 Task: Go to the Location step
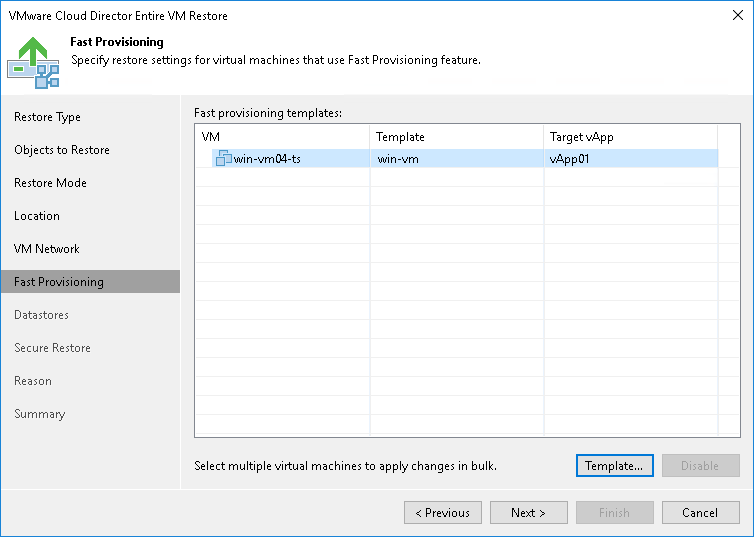[37, 216]
